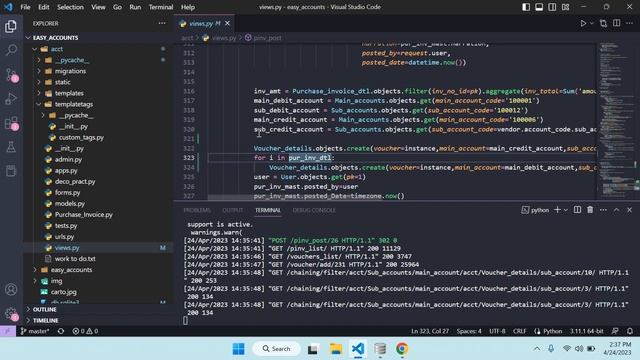Image resolution: width=640 pixels, height=360 pixels.
Task: Switch to the Output panel tab
Action: pos(233,210)
